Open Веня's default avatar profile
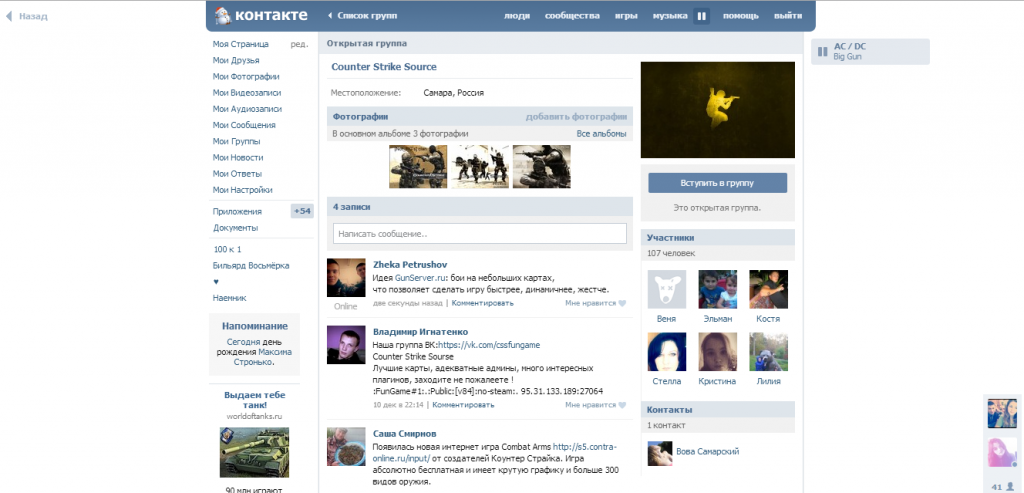The image size is (1024, 493). pos(666,290)
